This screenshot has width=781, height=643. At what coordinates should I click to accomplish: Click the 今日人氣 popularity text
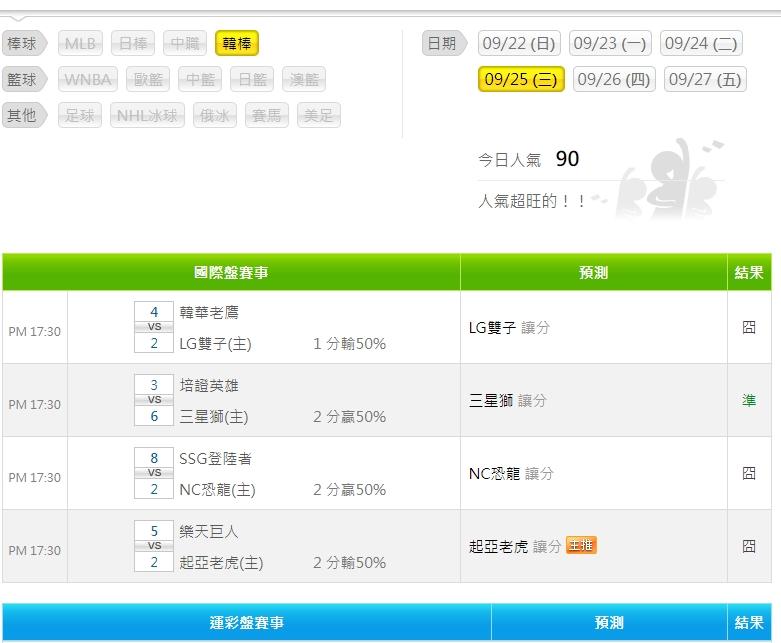[509, 160]
